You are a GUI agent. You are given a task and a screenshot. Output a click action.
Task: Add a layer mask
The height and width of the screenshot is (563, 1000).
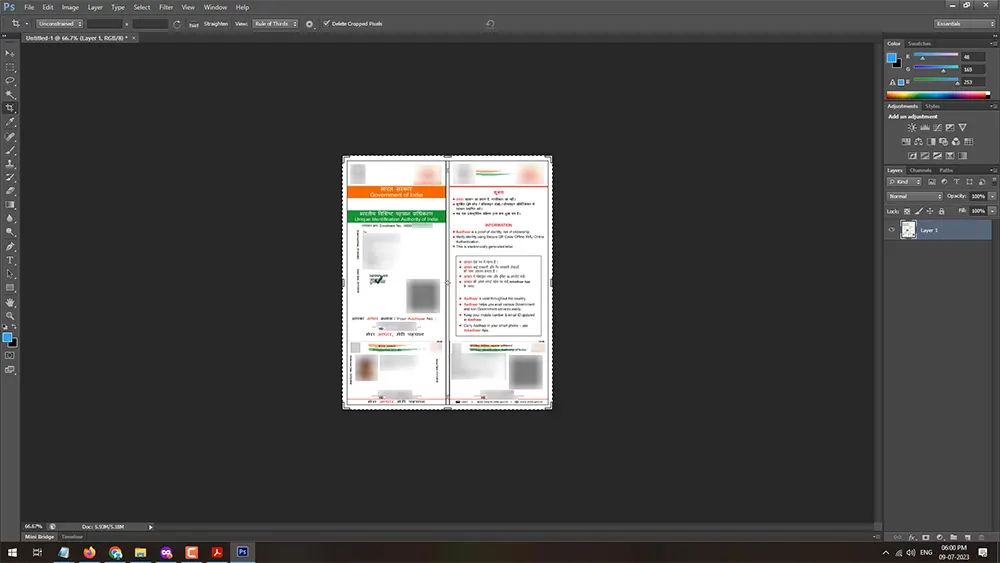click(926, 537)
